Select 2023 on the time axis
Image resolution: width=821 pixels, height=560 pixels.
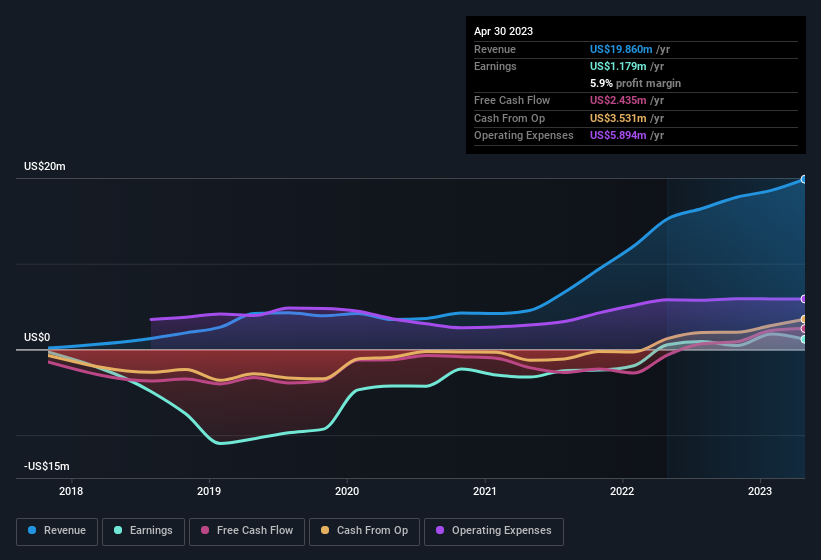[760, 491]
